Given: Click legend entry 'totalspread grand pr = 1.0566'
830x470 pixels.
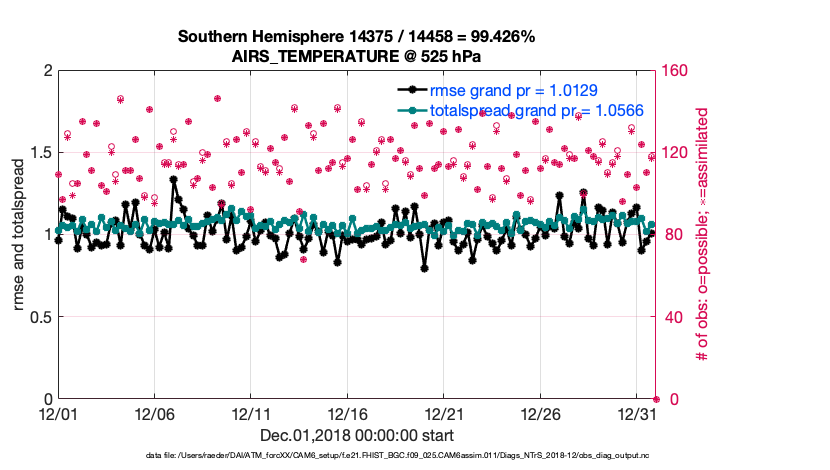Looking at the screenshot, I should click(536, 111).
